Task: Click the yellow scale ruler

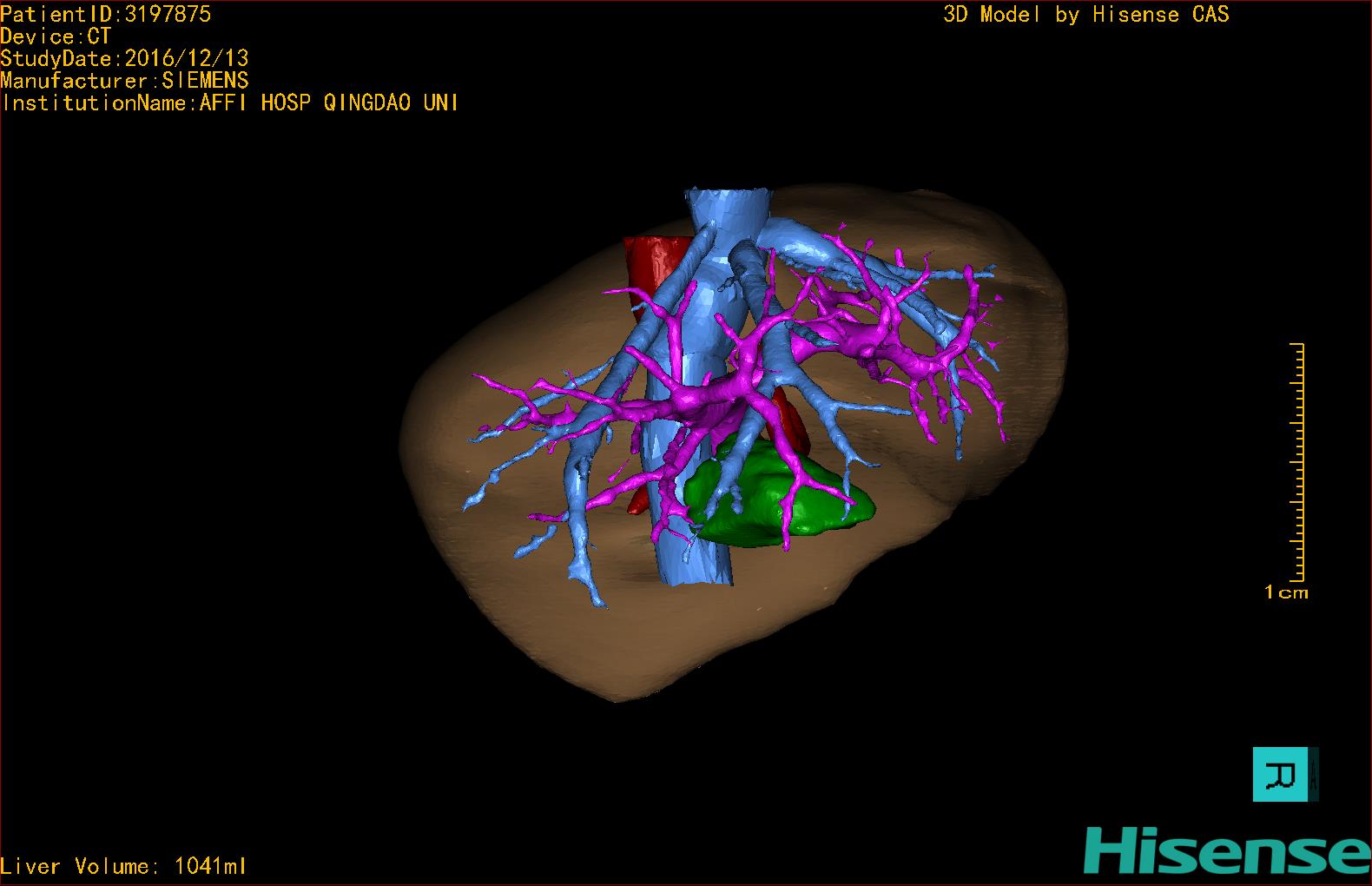Action: 1297,462
